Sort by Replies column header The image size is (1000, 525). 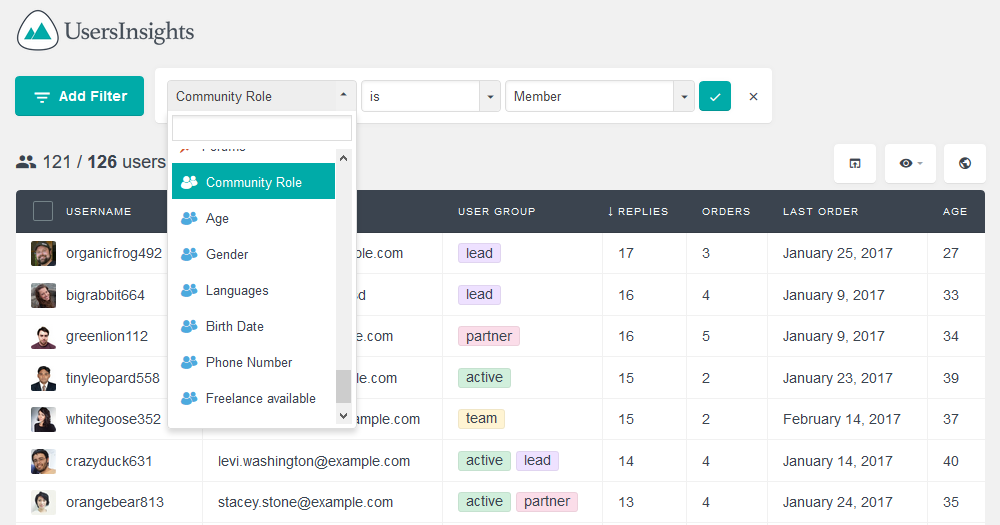tap(637, 211)
